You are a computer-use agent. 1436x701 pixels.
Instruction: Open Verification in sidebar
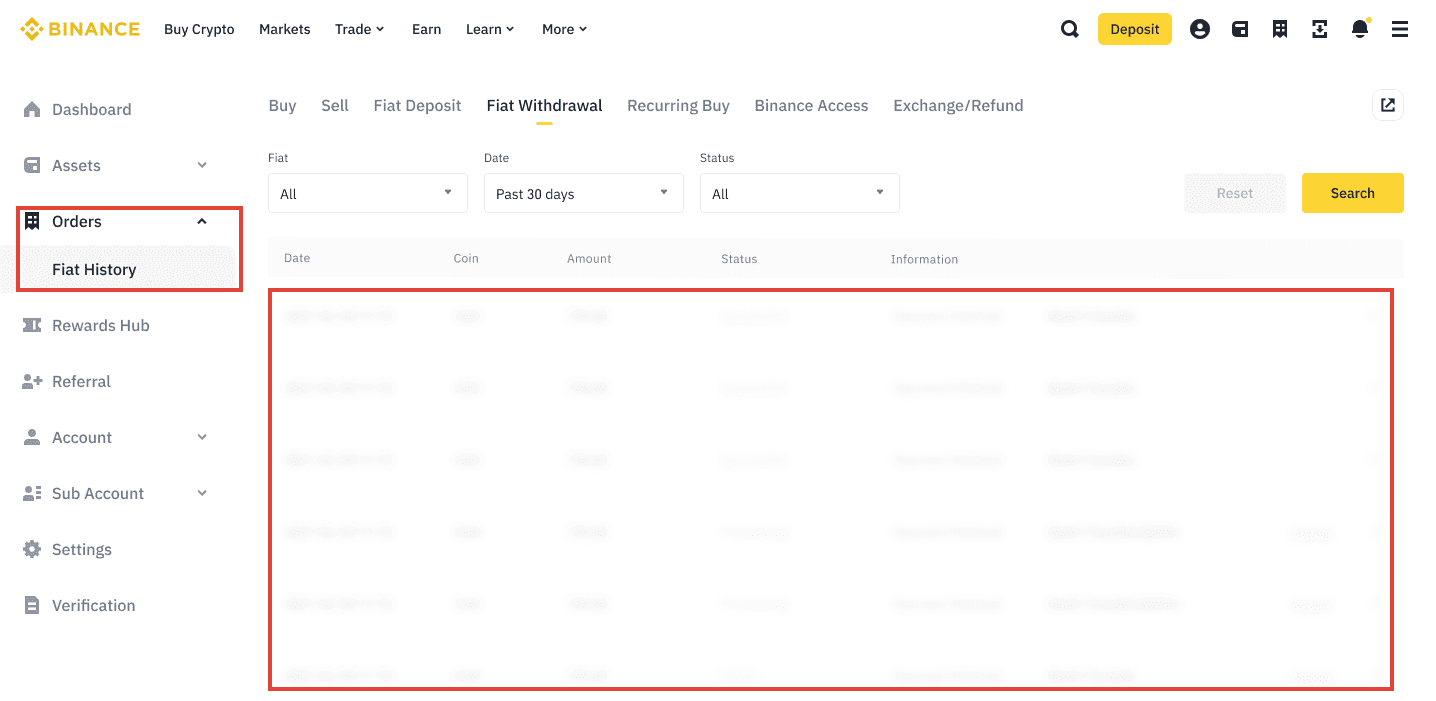[93, 605]
